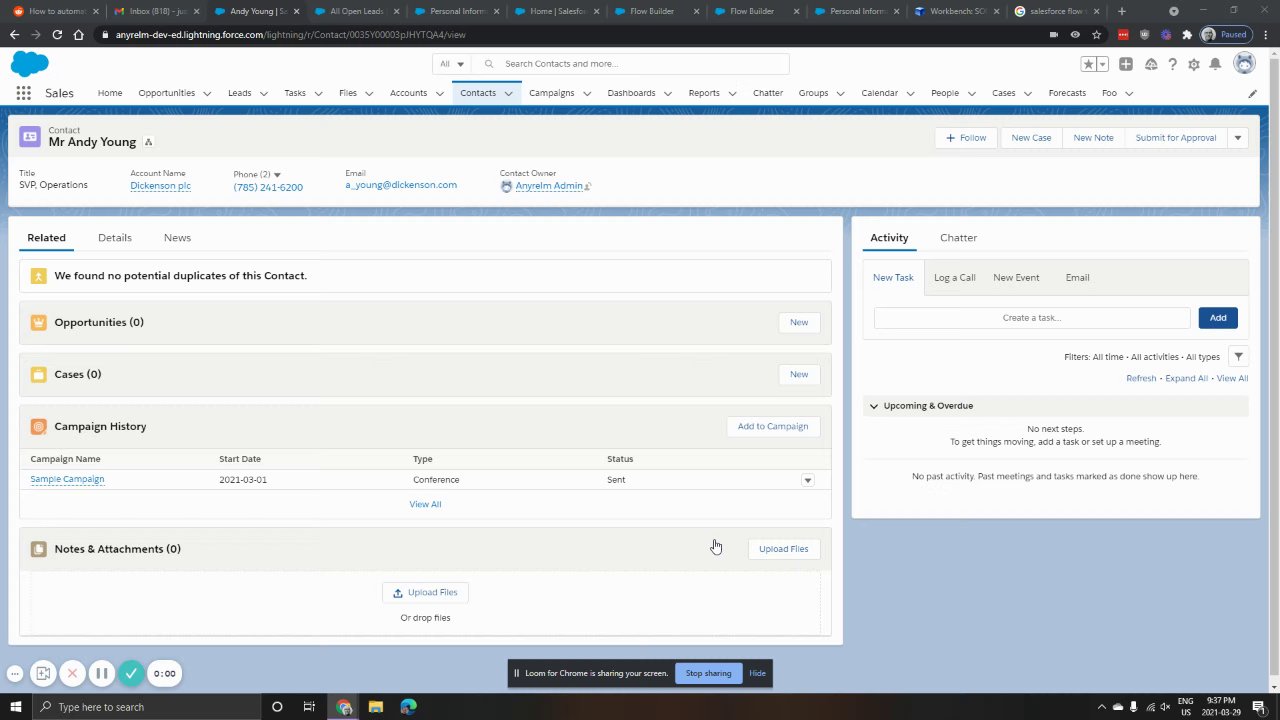Toggle the Loom camera icon
The width and height of the screenshot is (1280, 720).
(42, 673)
